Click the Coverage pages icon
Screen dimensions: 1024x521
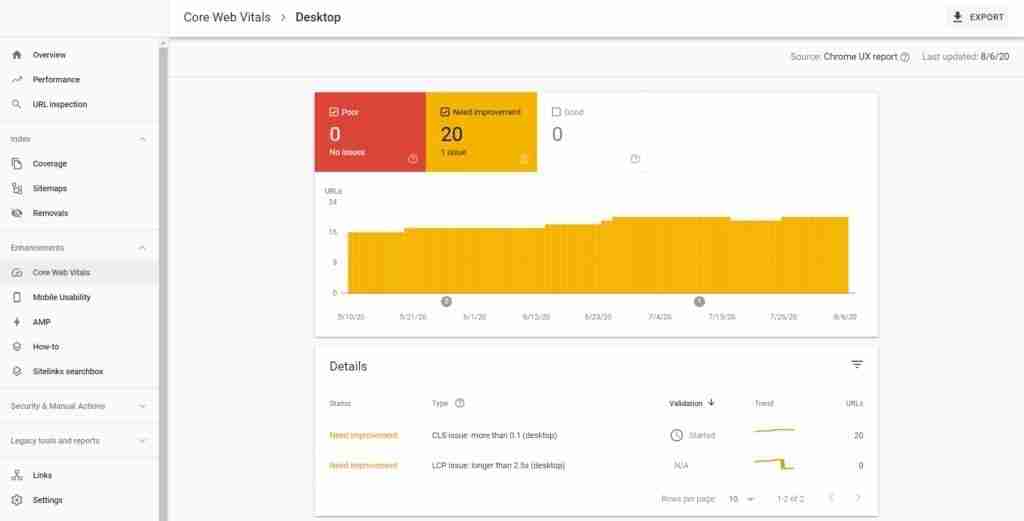17,164
